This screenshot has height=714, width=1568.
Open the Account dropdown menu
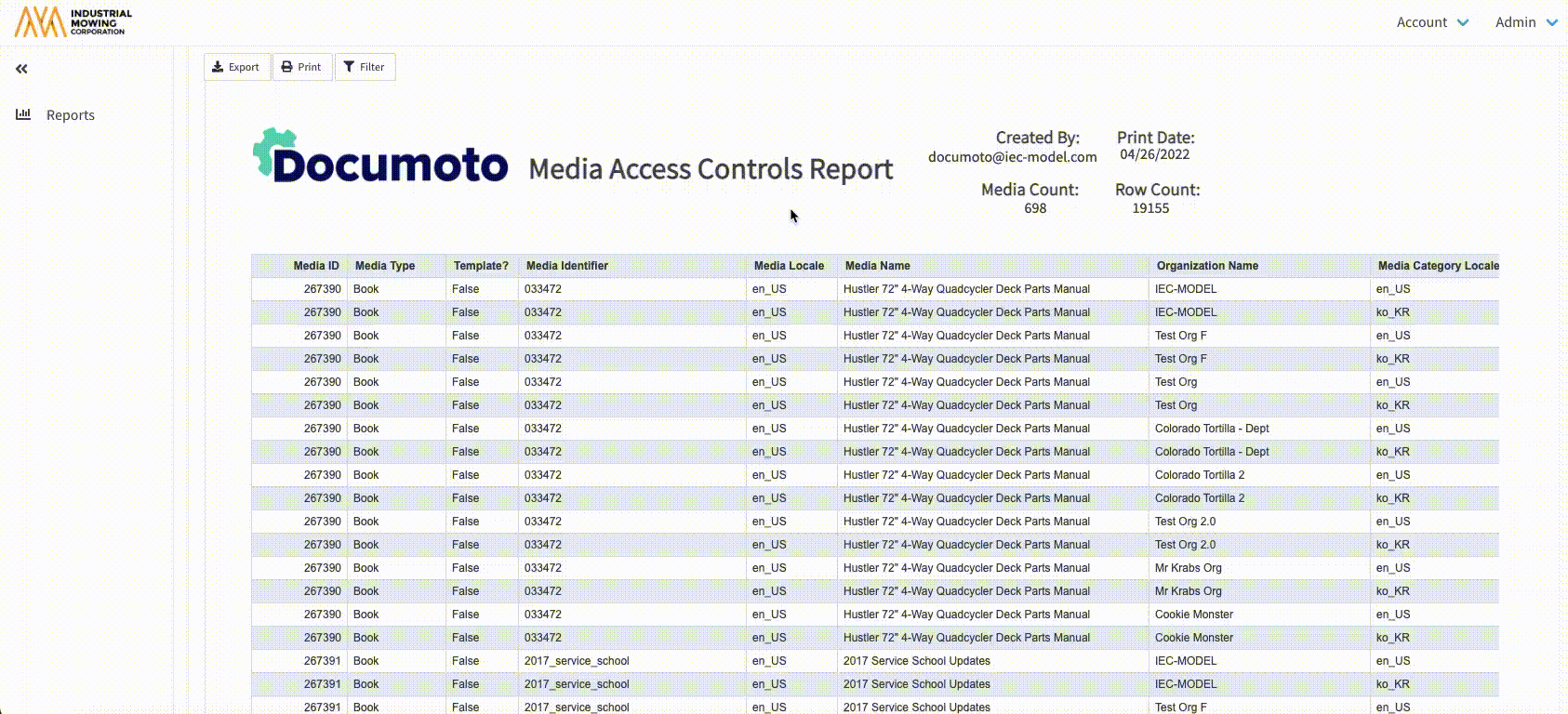point(1431,22)
